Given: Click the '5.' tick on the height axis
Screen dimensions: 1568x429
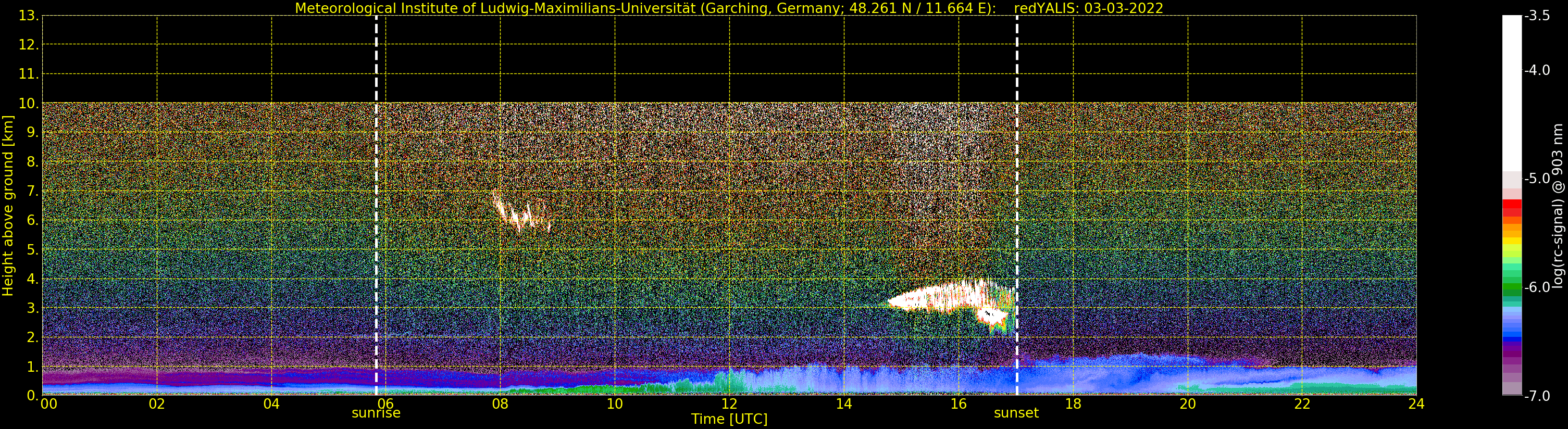Looking at the screenshot, I should click(32, 249).
